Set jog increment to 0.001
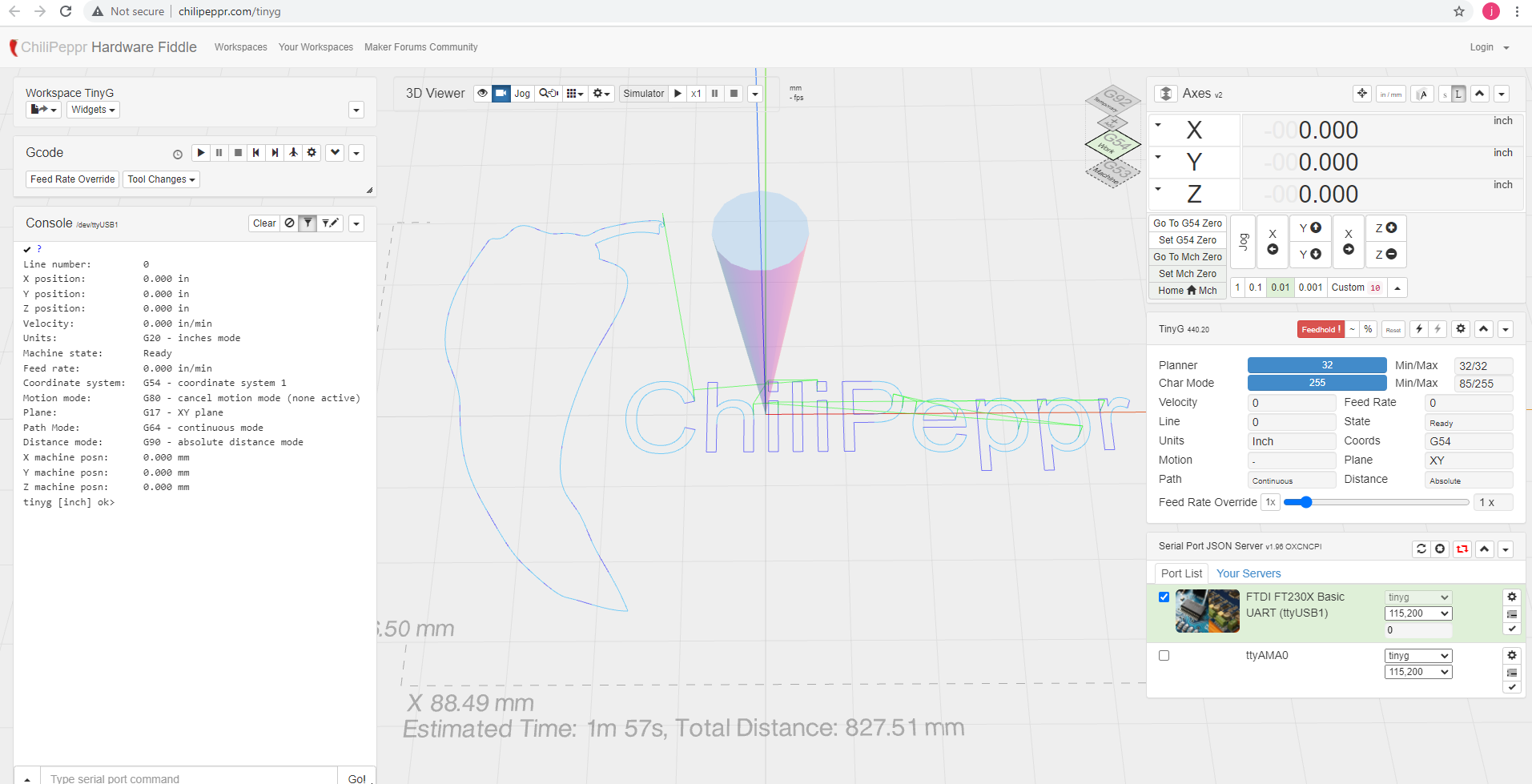1532x784 pixels. pyautogui.click(x=1310, y=287)
